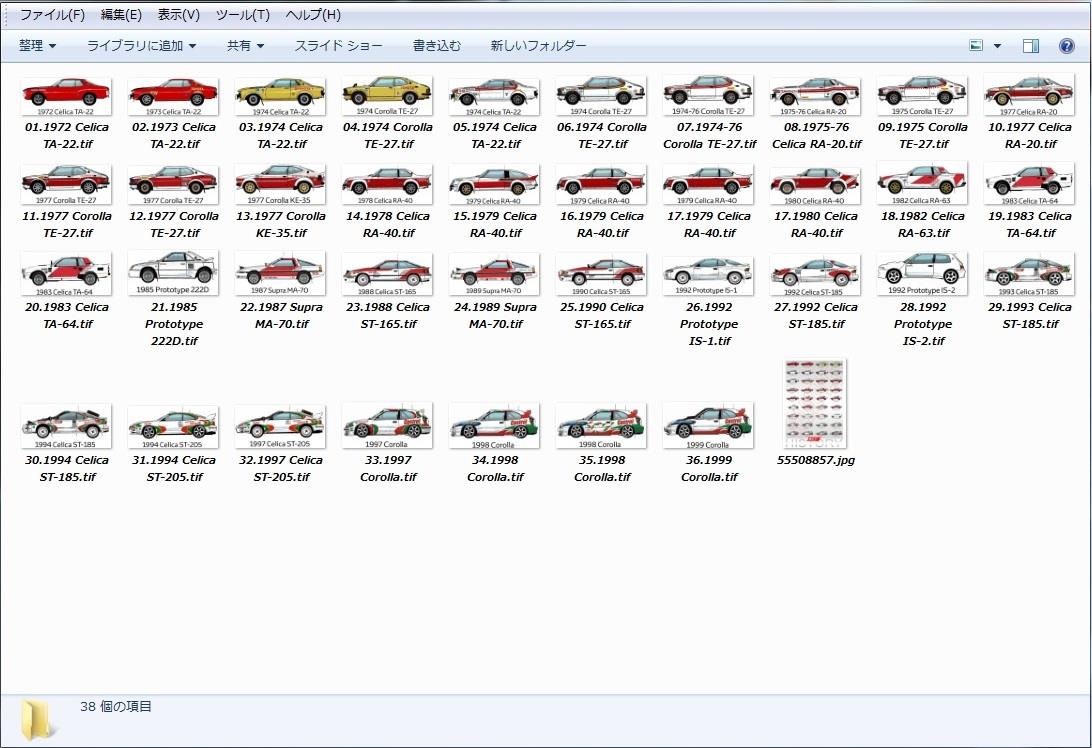The width and height of the screenshot is (1092, 748).
Task: Click the 55508857.jpg file name
Action: click(x=816, y=460)
